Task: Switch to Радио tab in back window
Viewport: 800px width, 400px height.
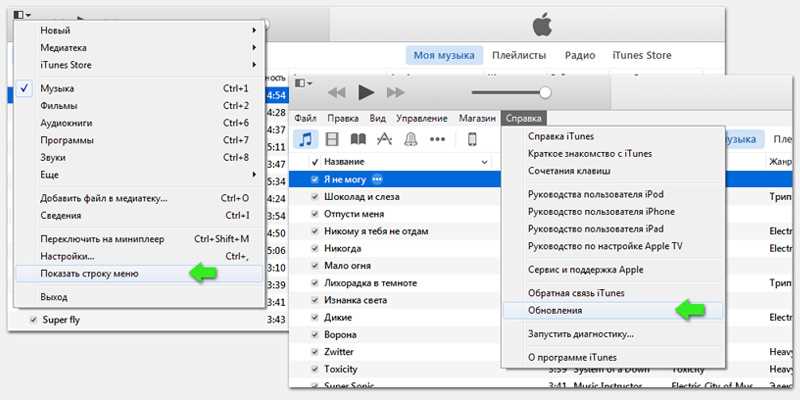Action: coord(580,55)
